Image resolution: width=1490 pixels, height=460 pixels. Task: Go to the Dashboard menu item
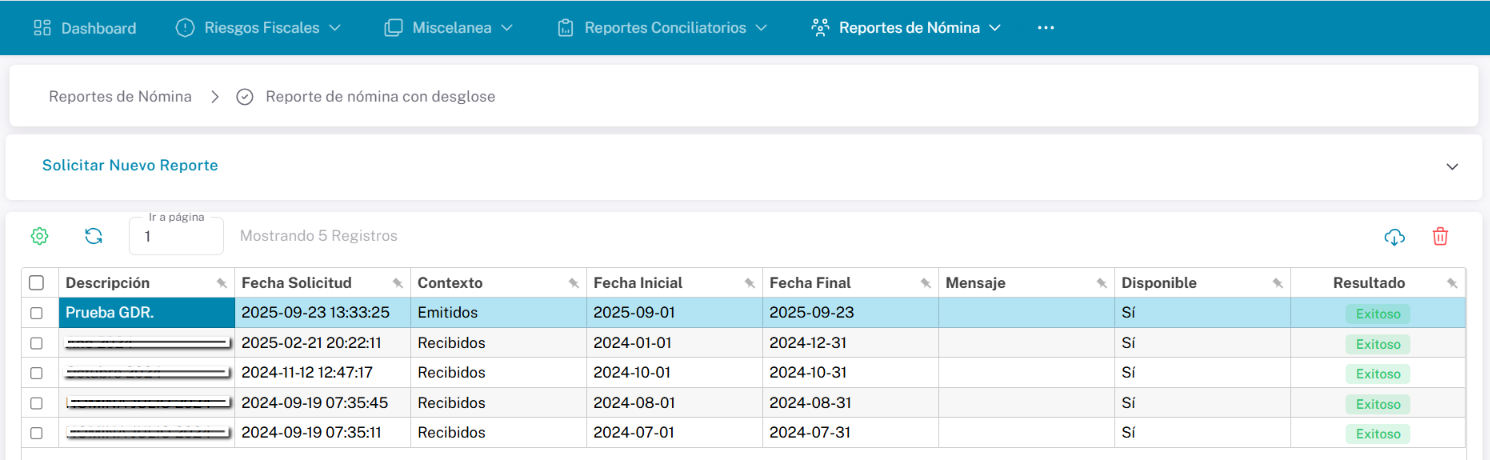tap(85, 28)
